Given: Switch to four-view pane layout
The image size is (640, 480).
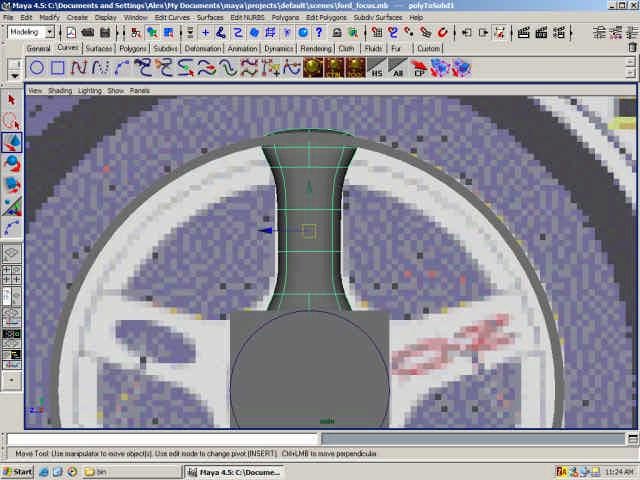Looking at the screenshot, I should 12,274.
